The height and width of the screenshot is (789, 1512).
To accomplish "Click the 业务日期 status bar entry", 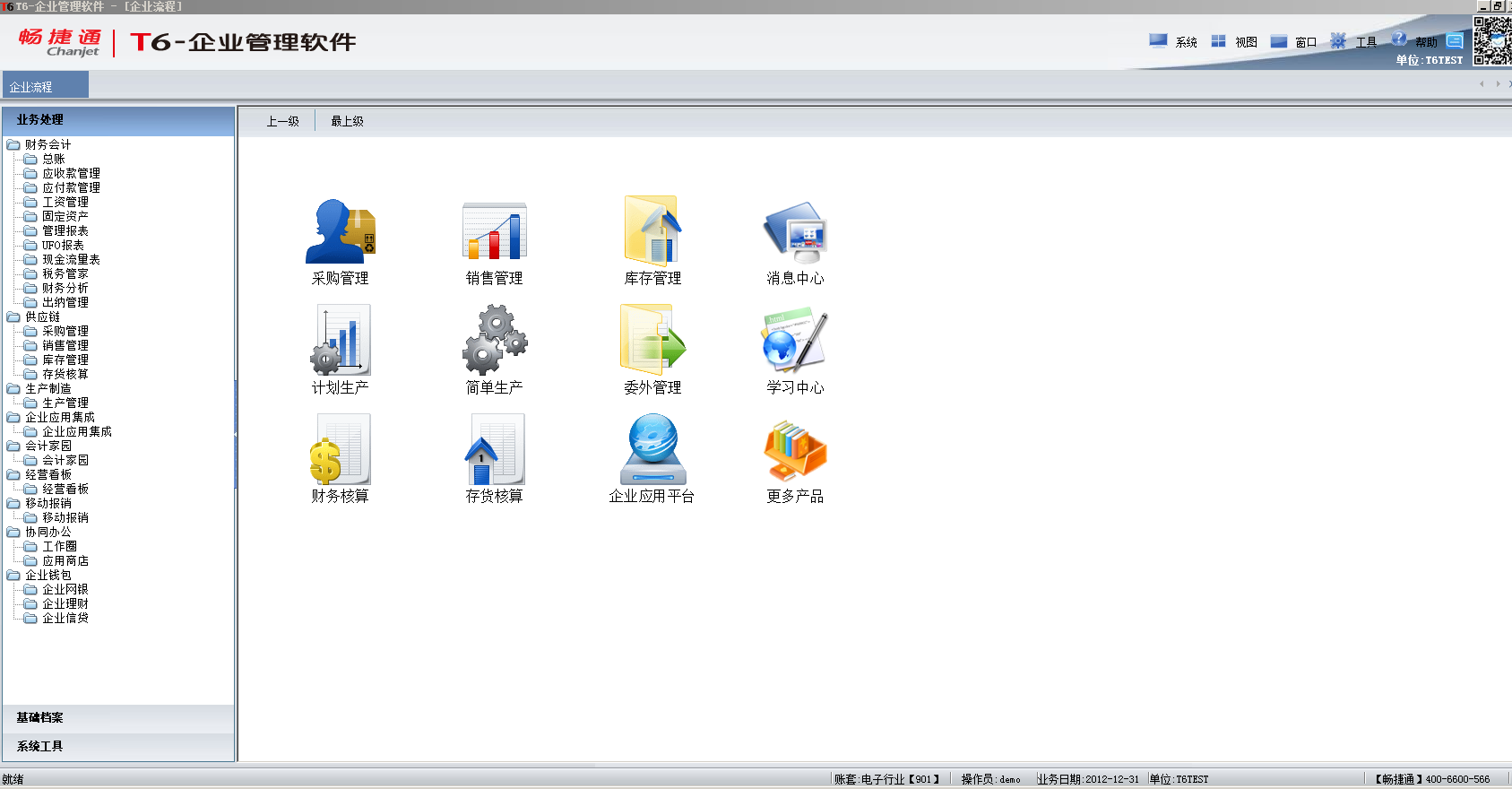I will (x=1088, y=779).
